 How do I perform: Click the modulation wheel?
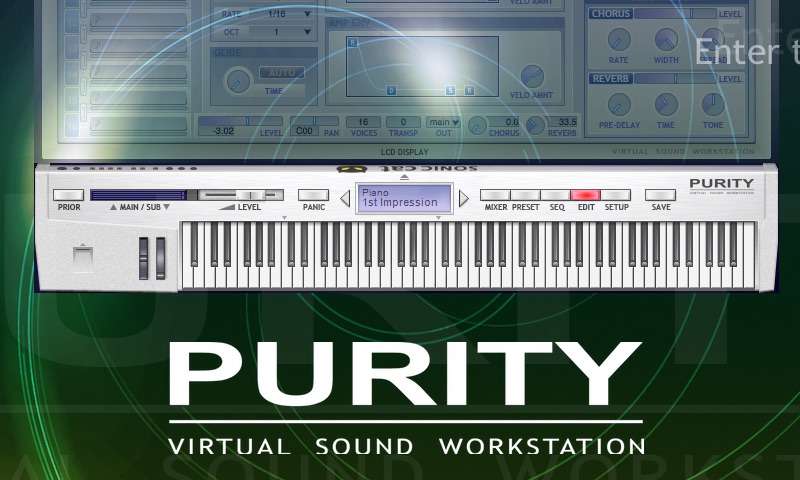tap(161, 258)
